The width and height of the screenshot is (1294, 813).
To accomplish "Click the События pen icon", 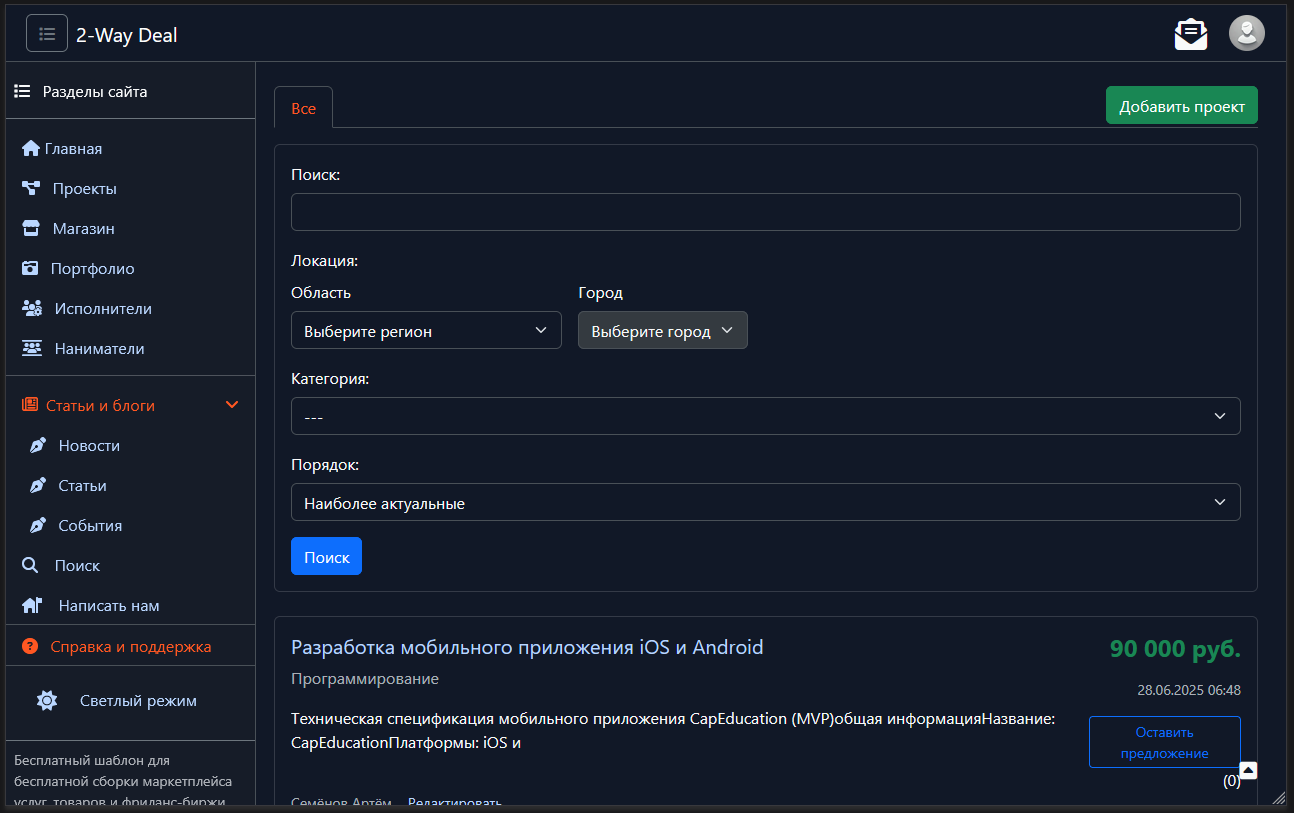I will [38, 526].
